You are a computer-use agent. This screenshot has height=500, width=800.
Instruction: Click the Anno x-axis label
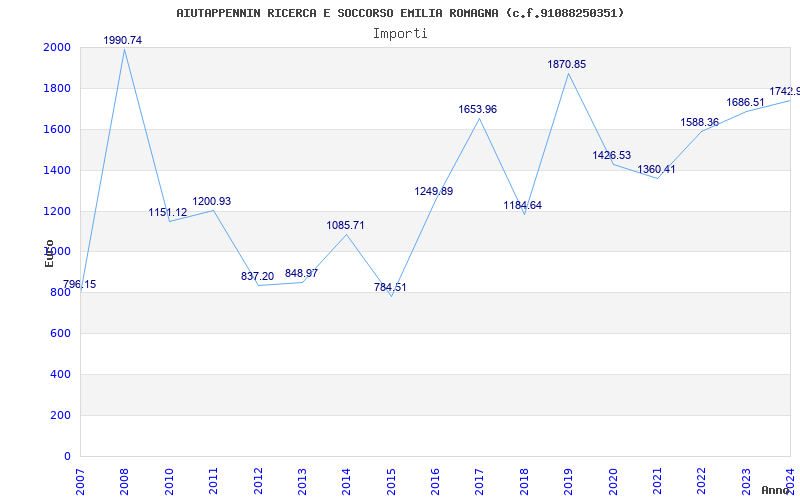(x=776, y=490)
